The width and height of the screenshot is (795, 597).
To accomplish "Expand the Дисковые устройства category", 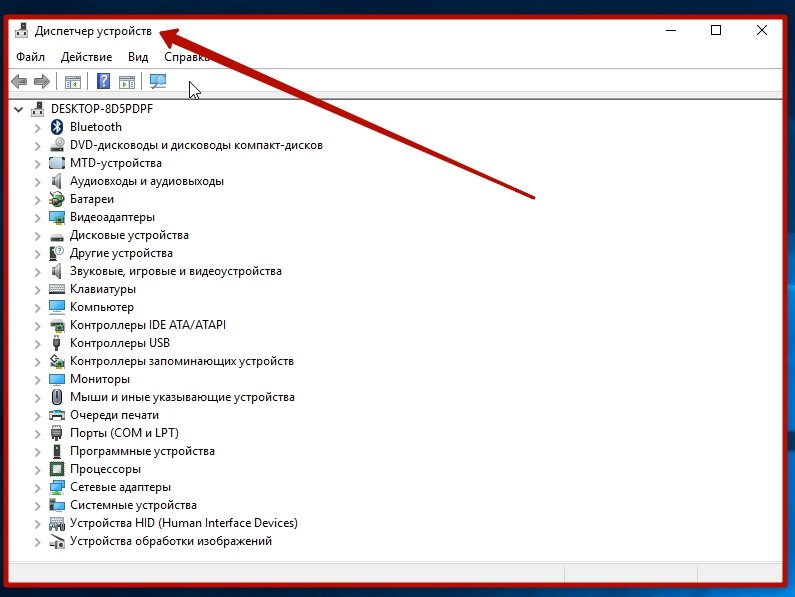I will point(38,235).
